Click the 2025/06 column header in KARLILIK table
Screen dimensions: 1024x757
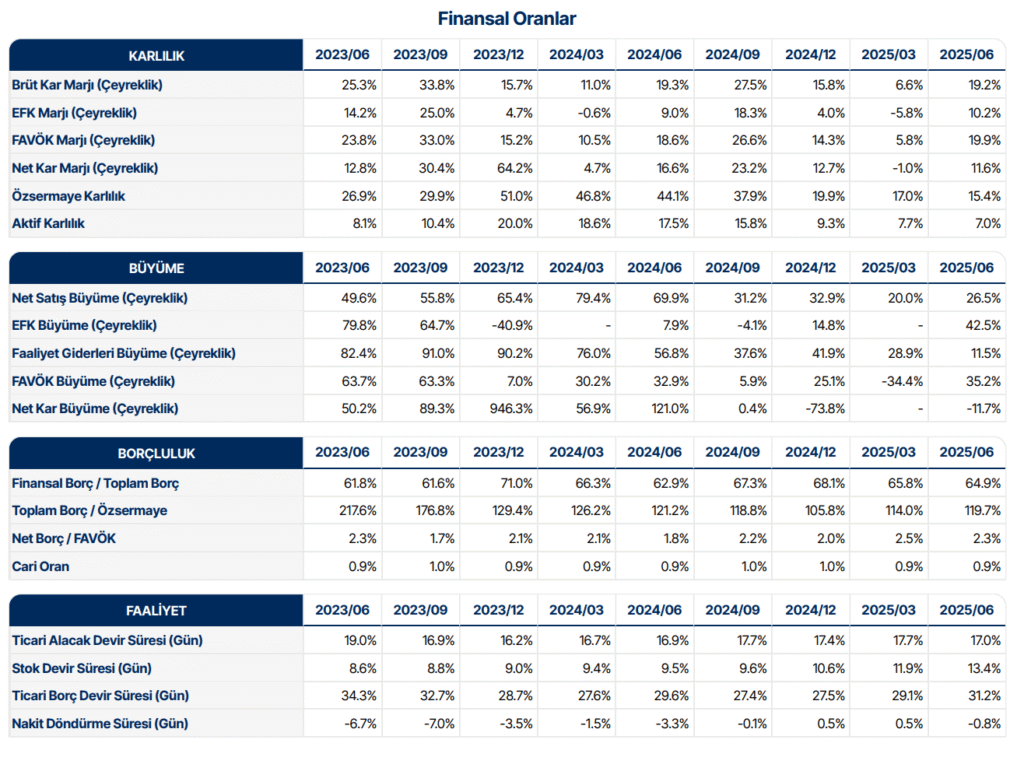966,55
